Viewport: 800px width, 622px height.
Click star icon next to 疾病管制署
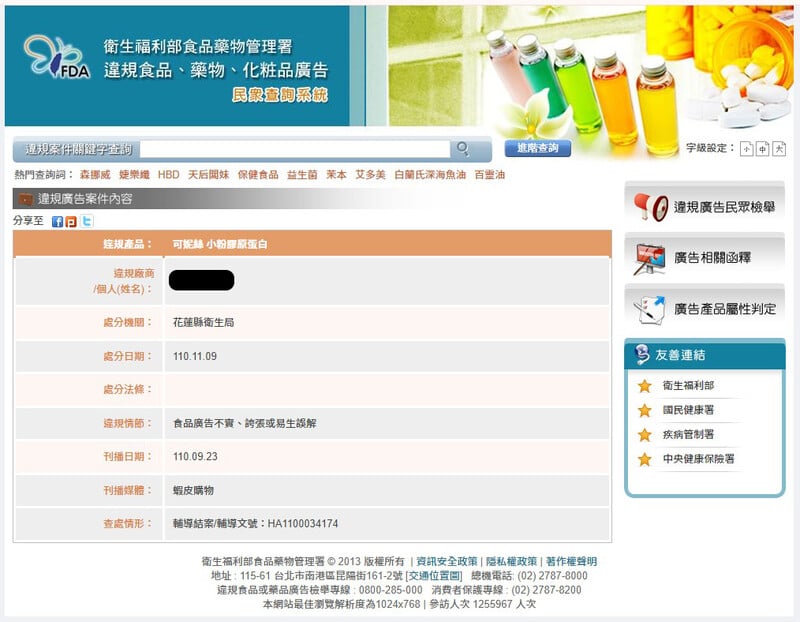pyautogui.click(x=645, y=435)
